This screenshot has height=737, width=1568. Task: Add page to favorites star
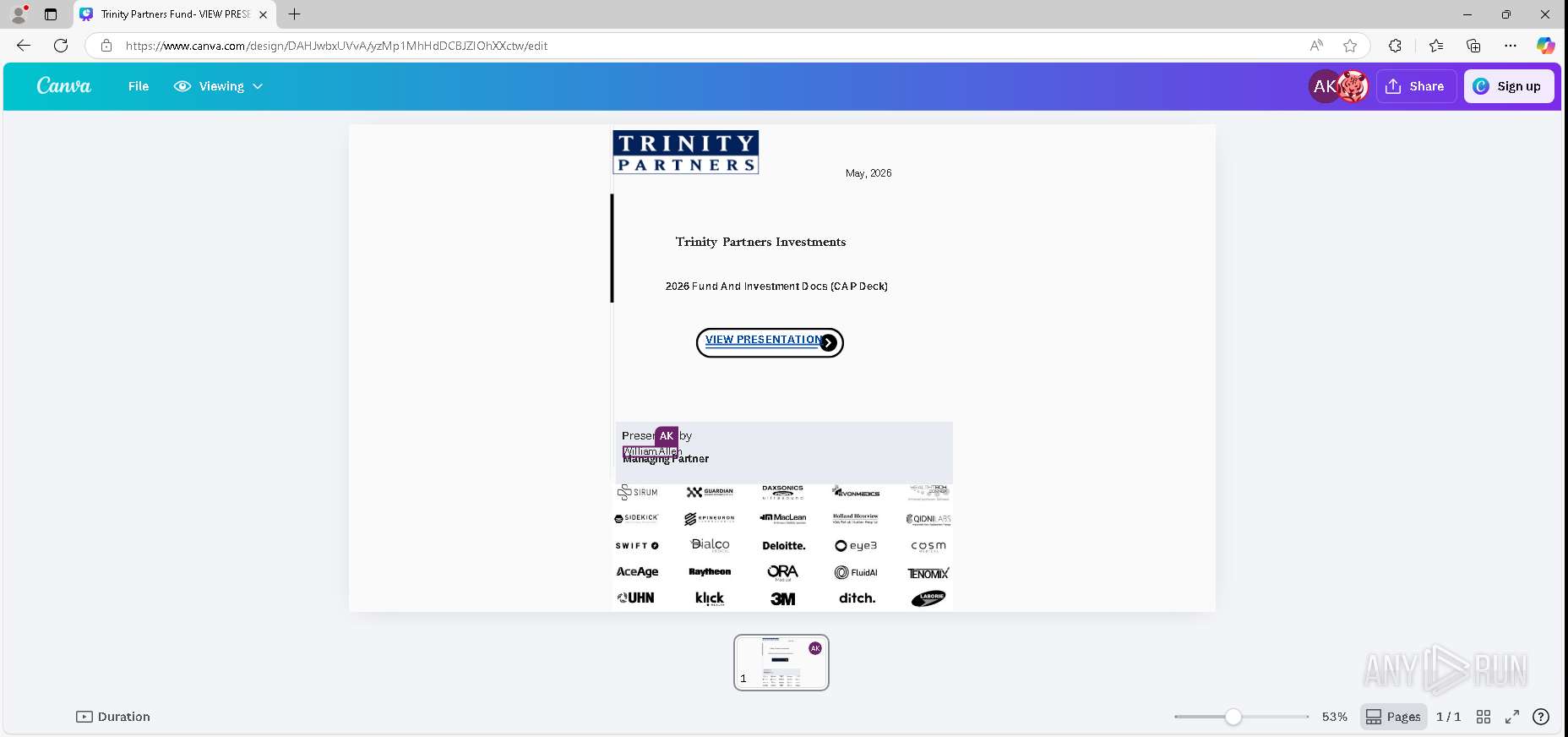click(1350, 46)
